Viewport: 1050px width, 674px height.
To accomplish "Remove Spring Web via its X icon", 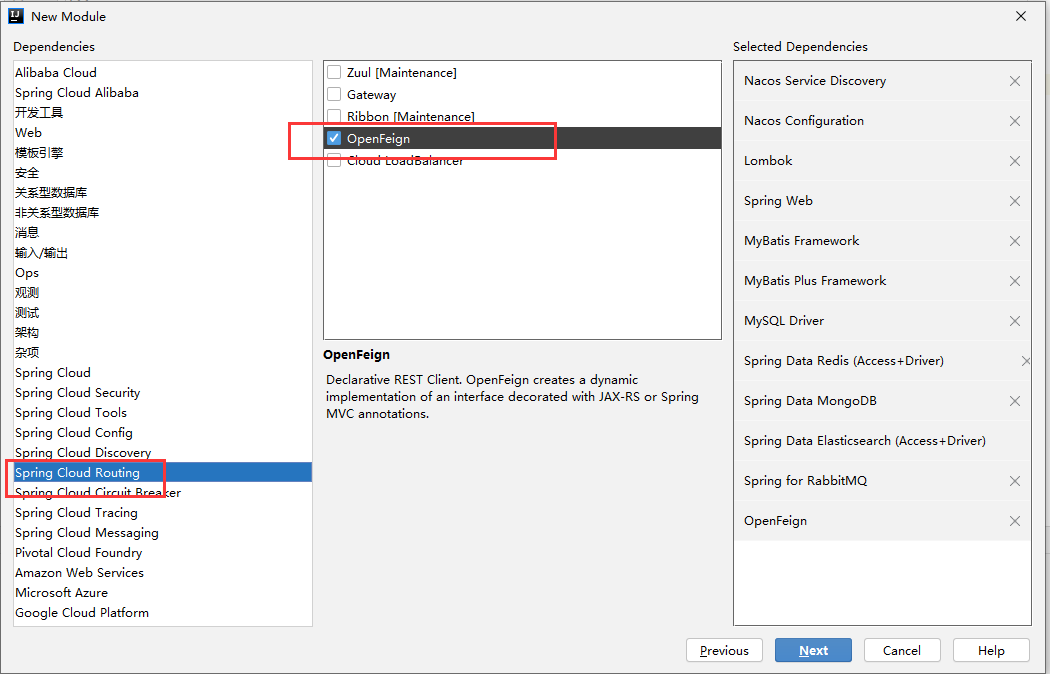I will pyautogui.click(x=1015, y=201).
